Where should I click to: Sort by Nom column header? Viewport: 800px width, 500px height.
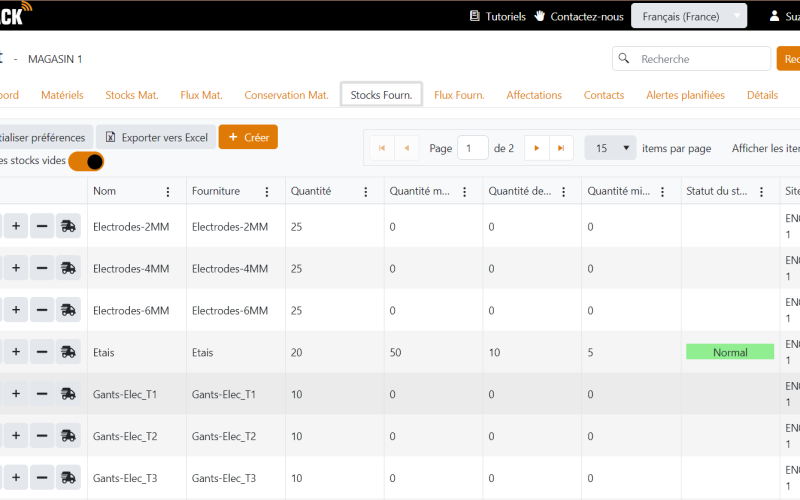click(x=105, y=191)
